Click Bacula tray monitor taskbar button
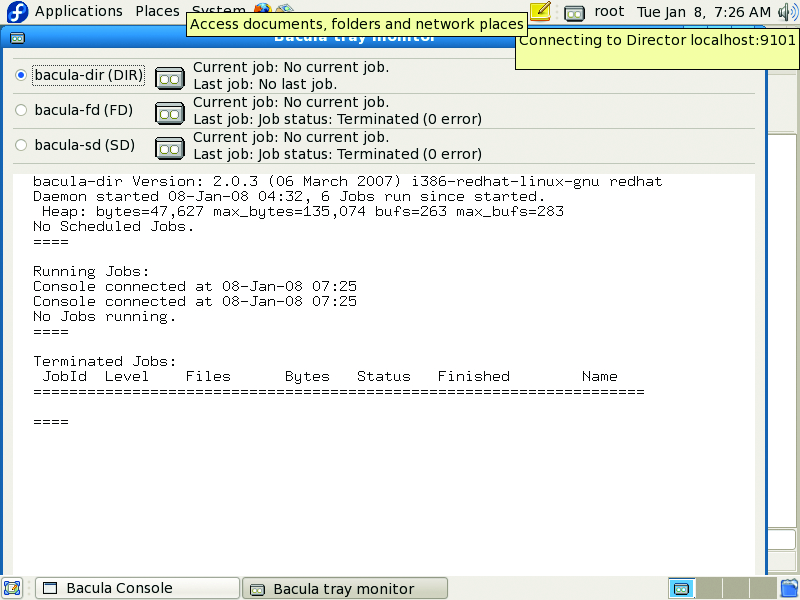The image size is (800, 600). click(x=345, y=588)
